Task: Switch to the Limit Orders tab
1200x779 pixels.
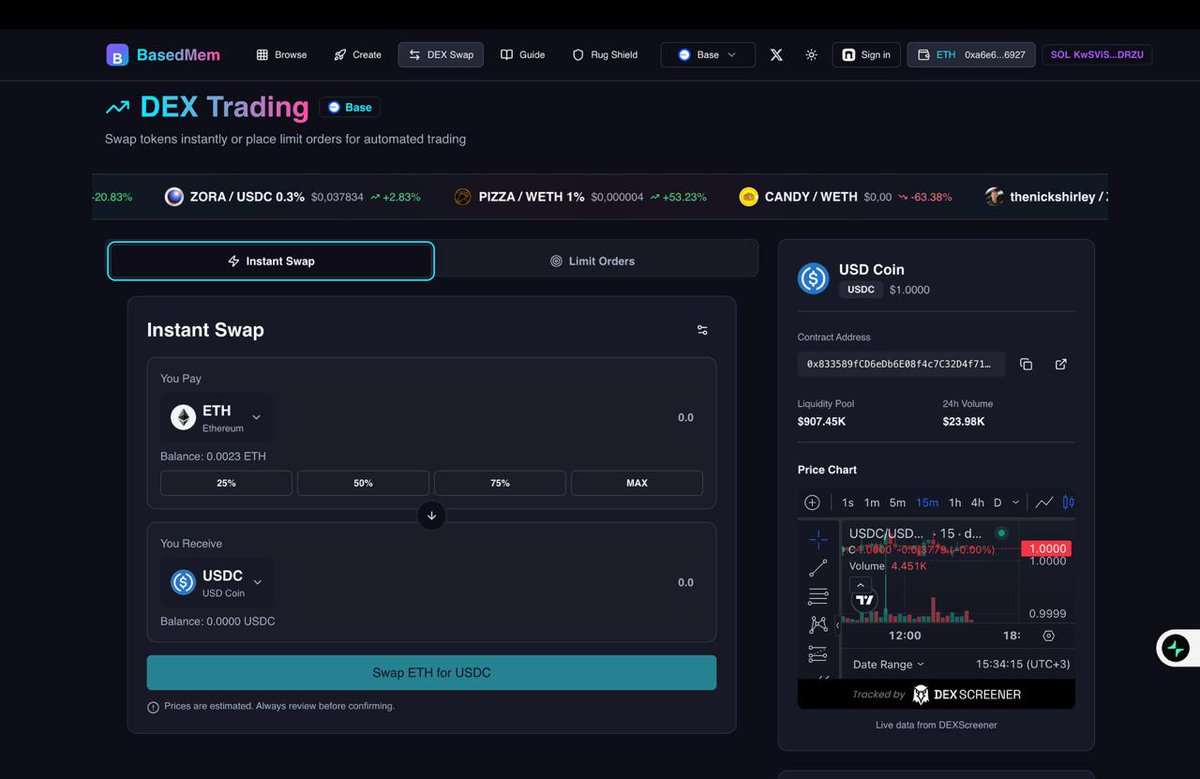Action: pyautogui.click(x=592, y=261)
